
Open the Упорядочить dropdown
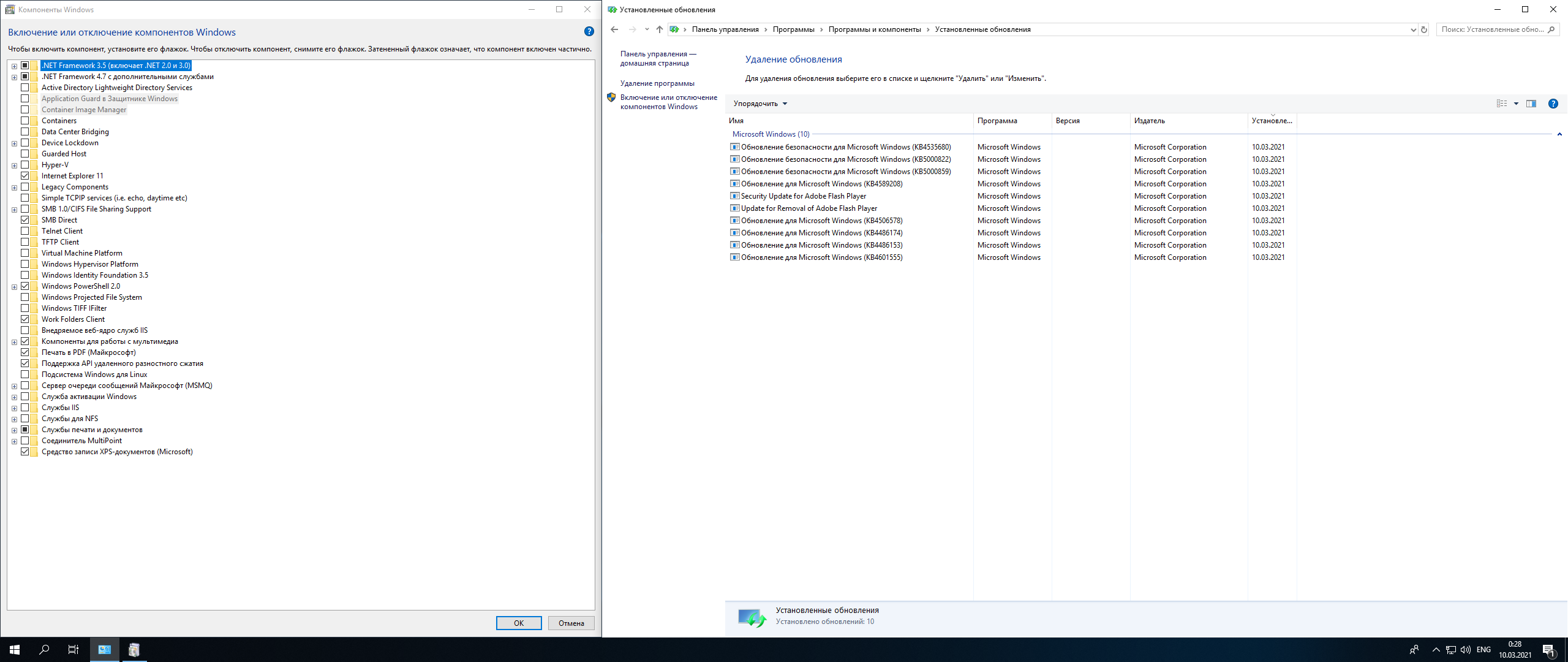point(760,104)
